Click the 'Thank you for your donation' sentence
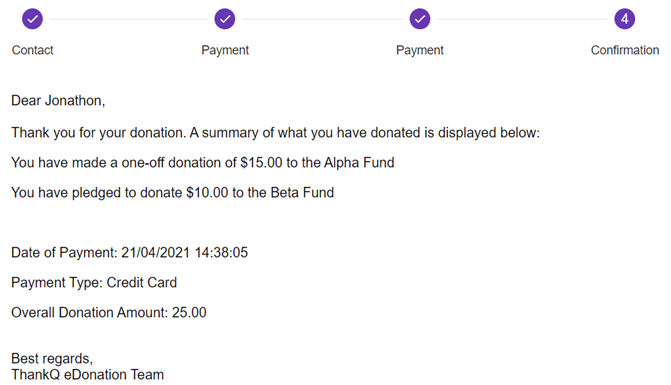 click(276, 133)
